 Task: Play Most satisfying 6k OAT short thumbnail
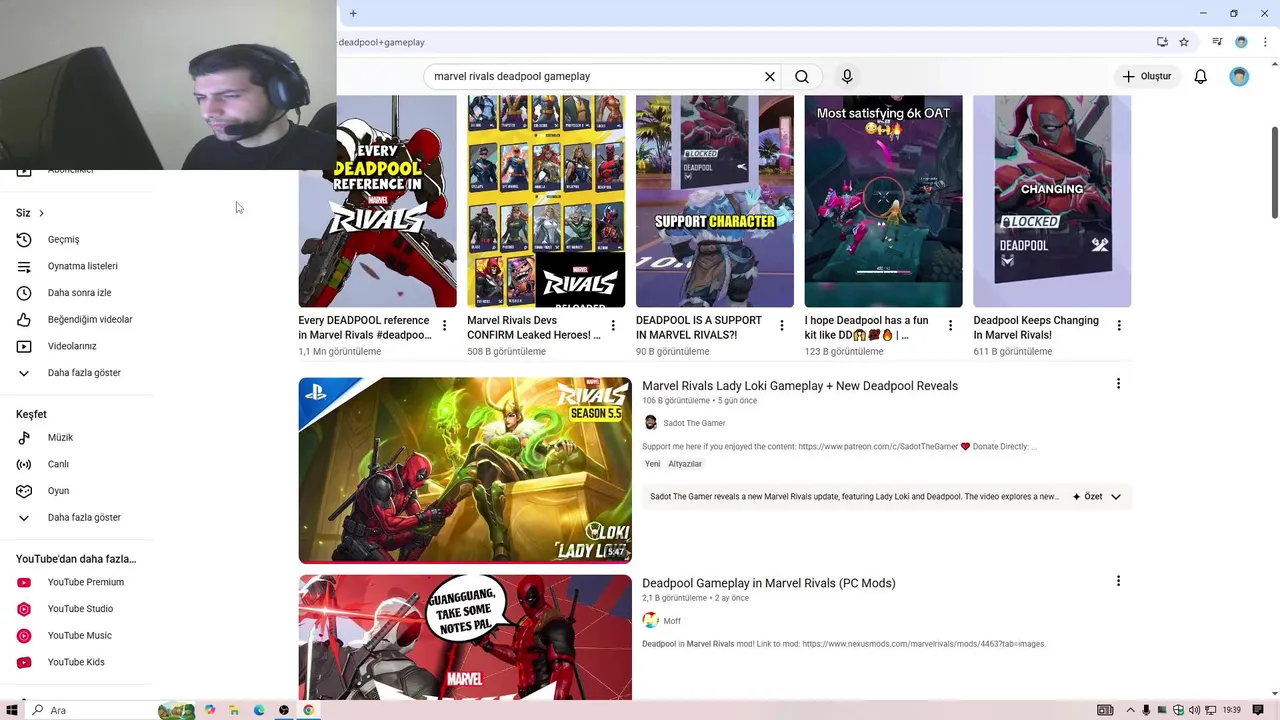pos(884,201)
